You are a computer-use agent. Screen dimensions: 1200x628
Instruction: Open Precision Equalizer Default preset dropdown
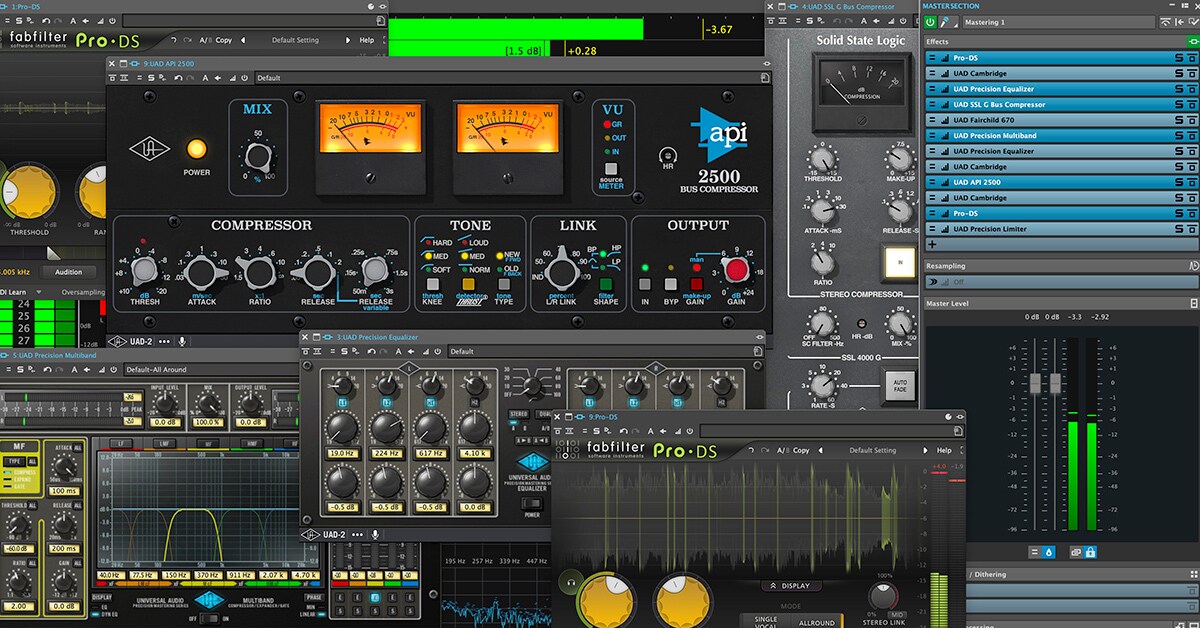pyautogui.click(x=605, y=352)
